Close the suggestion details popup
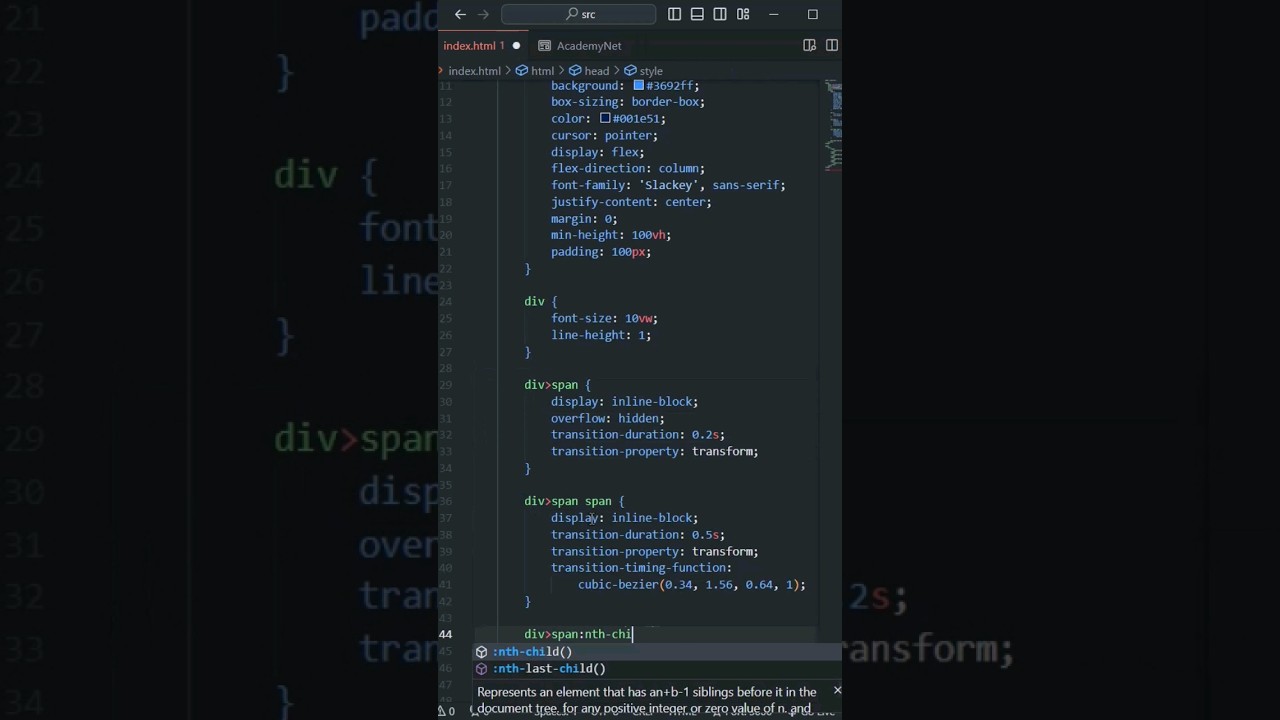 [837, 690]
